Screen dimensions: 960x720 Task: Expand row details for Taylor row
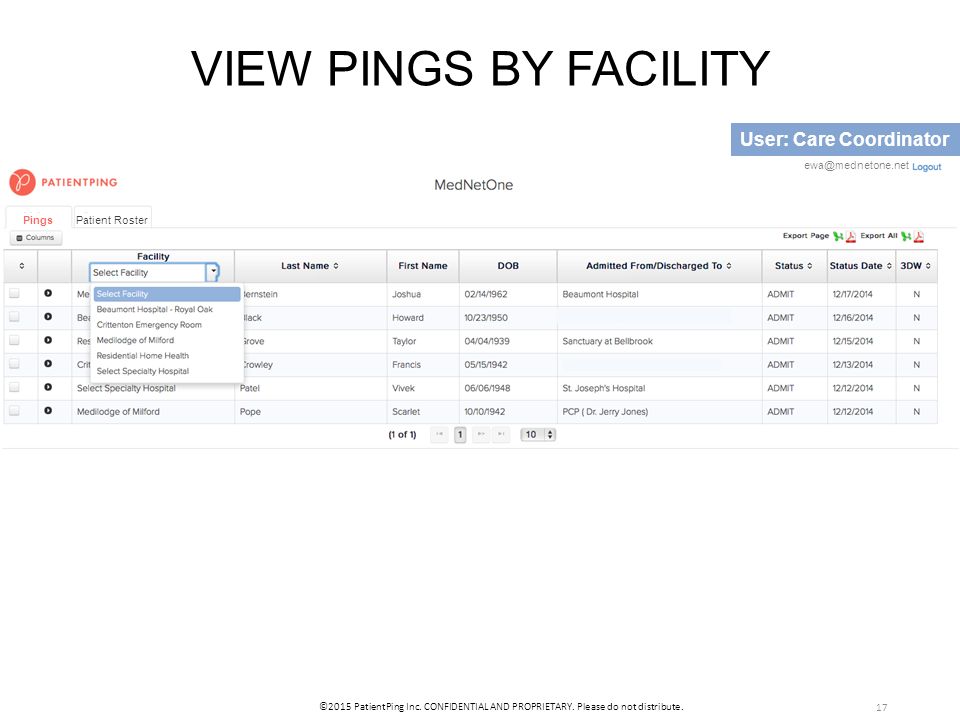48,340
